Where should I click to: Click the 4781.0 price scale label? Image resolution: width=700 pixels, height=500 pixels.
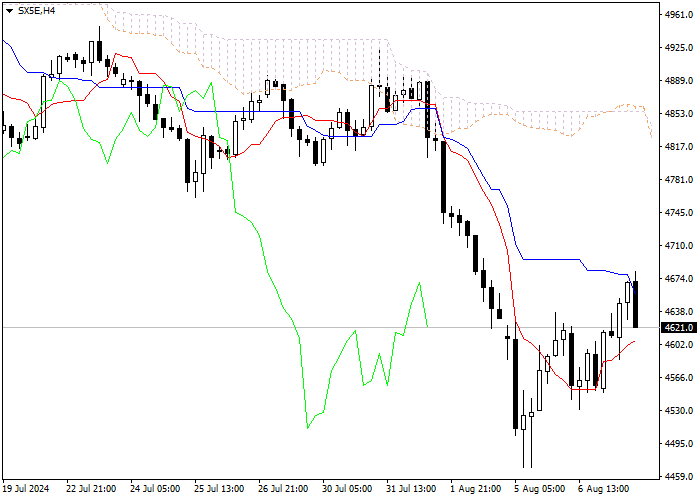coord(679,179)
